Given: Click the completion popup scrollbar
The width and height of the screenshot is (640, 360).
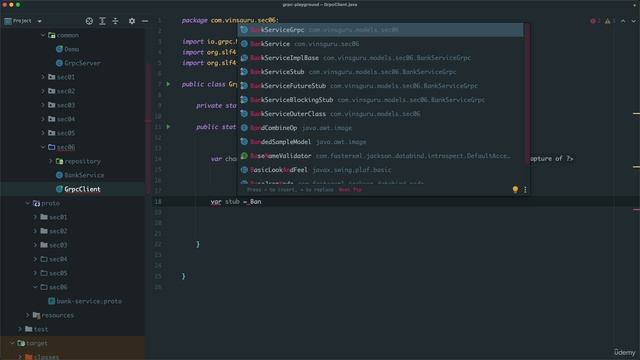Looking at the screenshot, I should 527,94.
